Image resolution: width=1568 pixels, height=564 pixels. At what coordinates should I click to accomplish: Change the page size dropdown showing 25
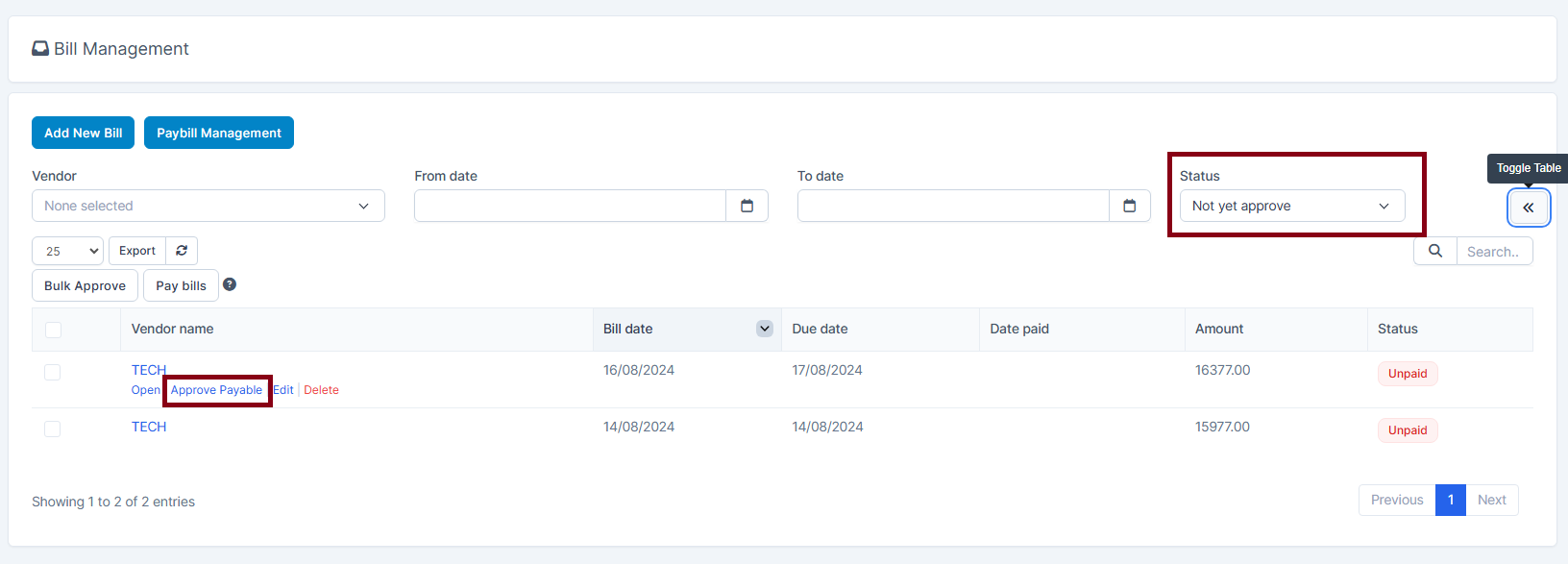point(67,251)
